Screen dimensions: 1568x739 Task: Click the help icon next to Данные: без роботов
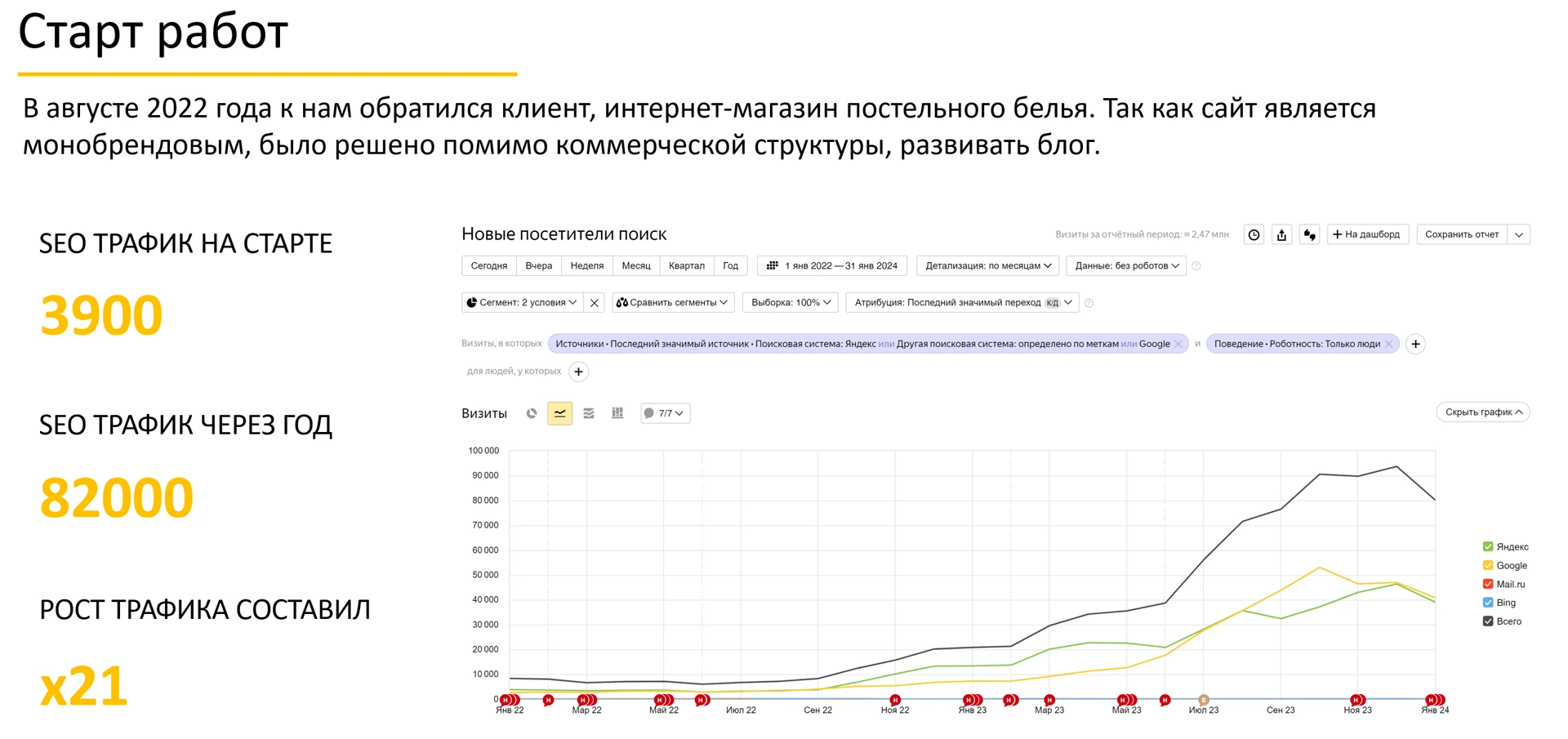[x=1196, y=266]
